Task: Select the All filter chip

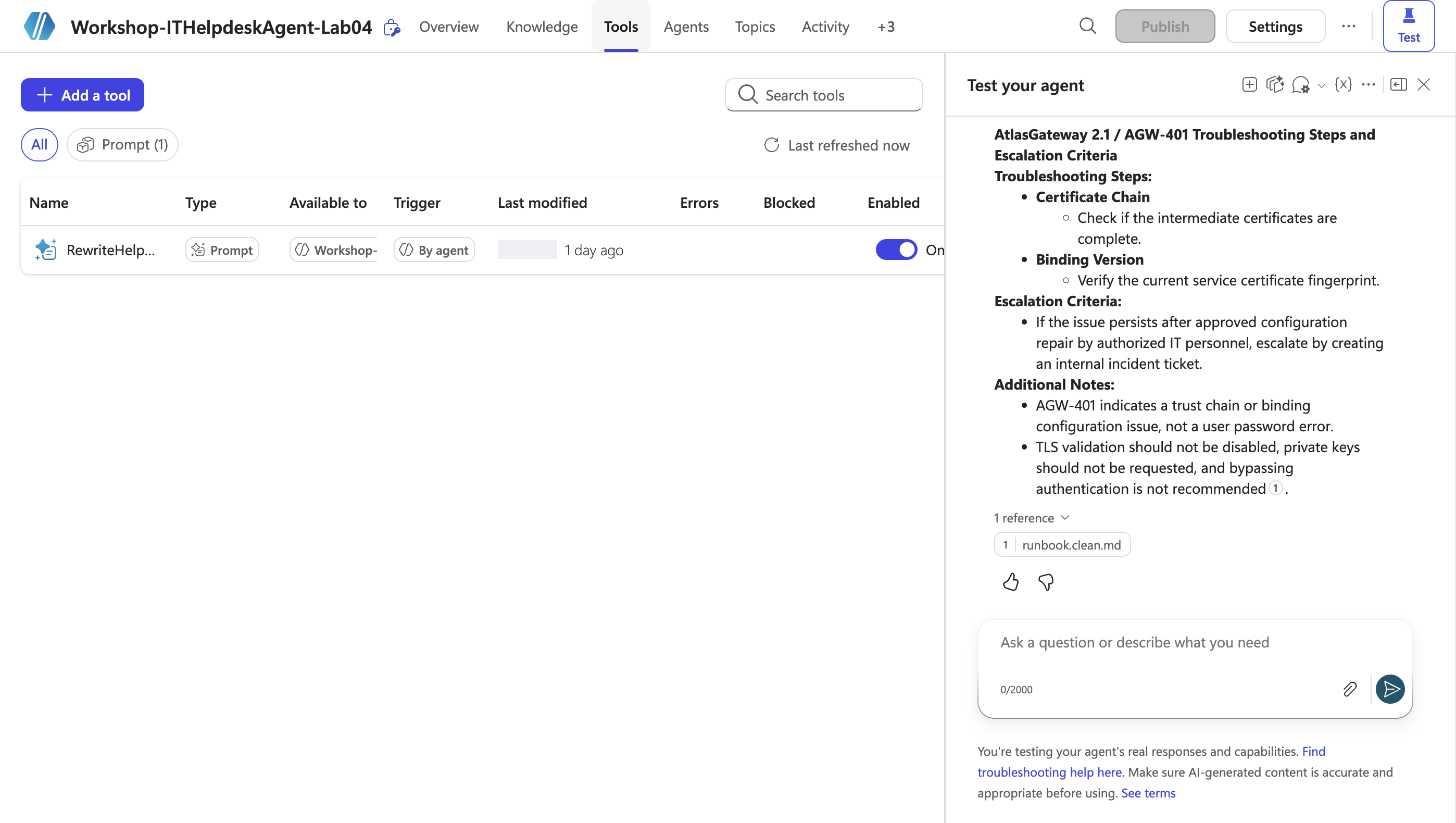Action: (39, 145)
